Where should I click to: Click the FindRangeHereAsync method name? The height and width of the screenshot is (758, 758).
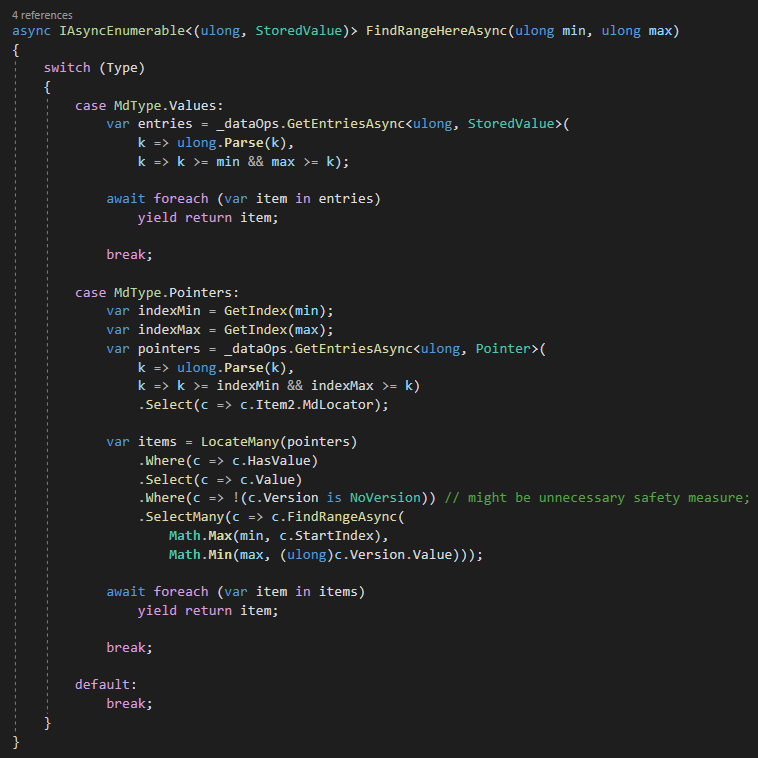[x=436, y=31]
